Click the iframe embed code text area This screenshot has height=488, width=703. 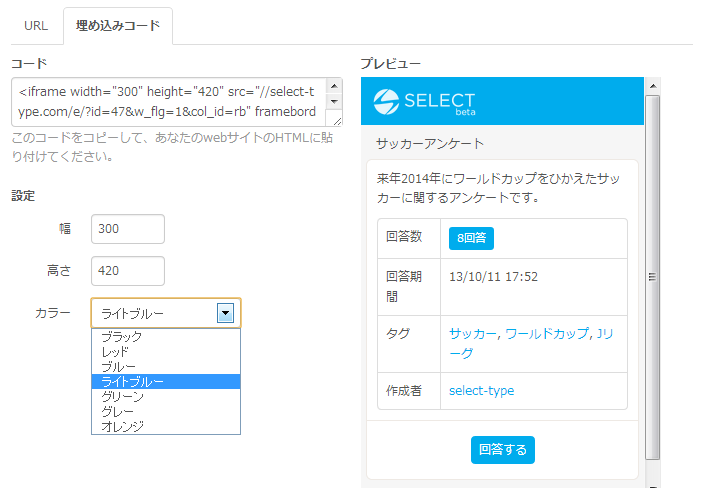[x=176, y=101]
